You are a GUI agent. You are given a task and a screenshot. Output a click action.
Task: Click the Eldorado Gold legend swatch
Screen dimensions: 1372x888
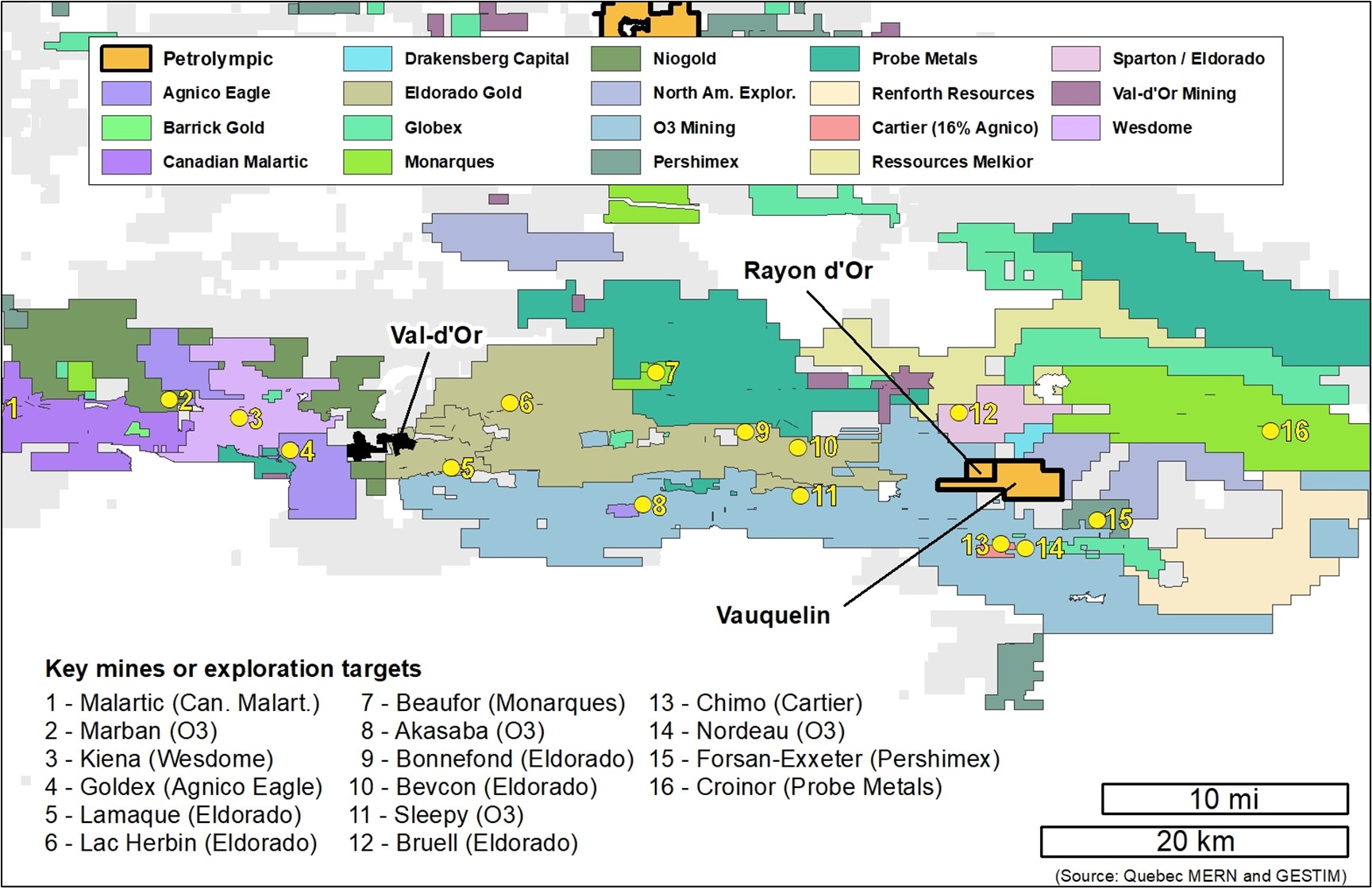tap(368, 93)
